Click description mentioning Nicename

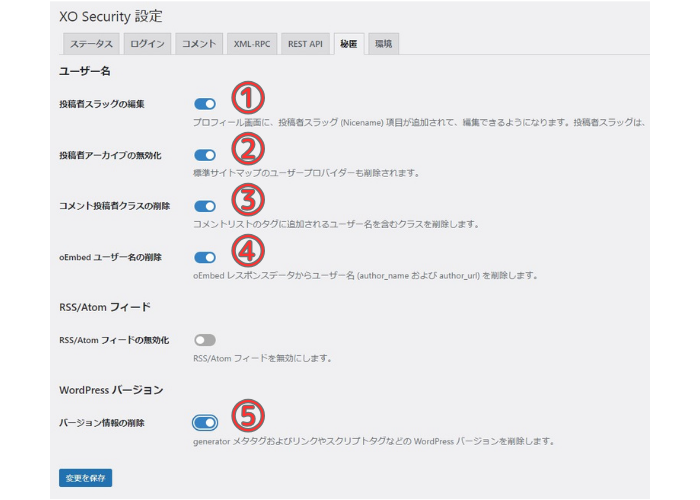click(420, 122)
